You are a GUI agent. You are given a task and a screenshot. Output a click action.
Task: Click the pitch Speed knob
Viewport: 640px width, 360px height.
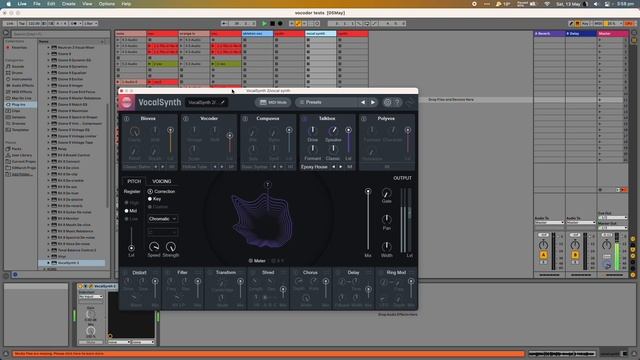(x=154, y=247)
